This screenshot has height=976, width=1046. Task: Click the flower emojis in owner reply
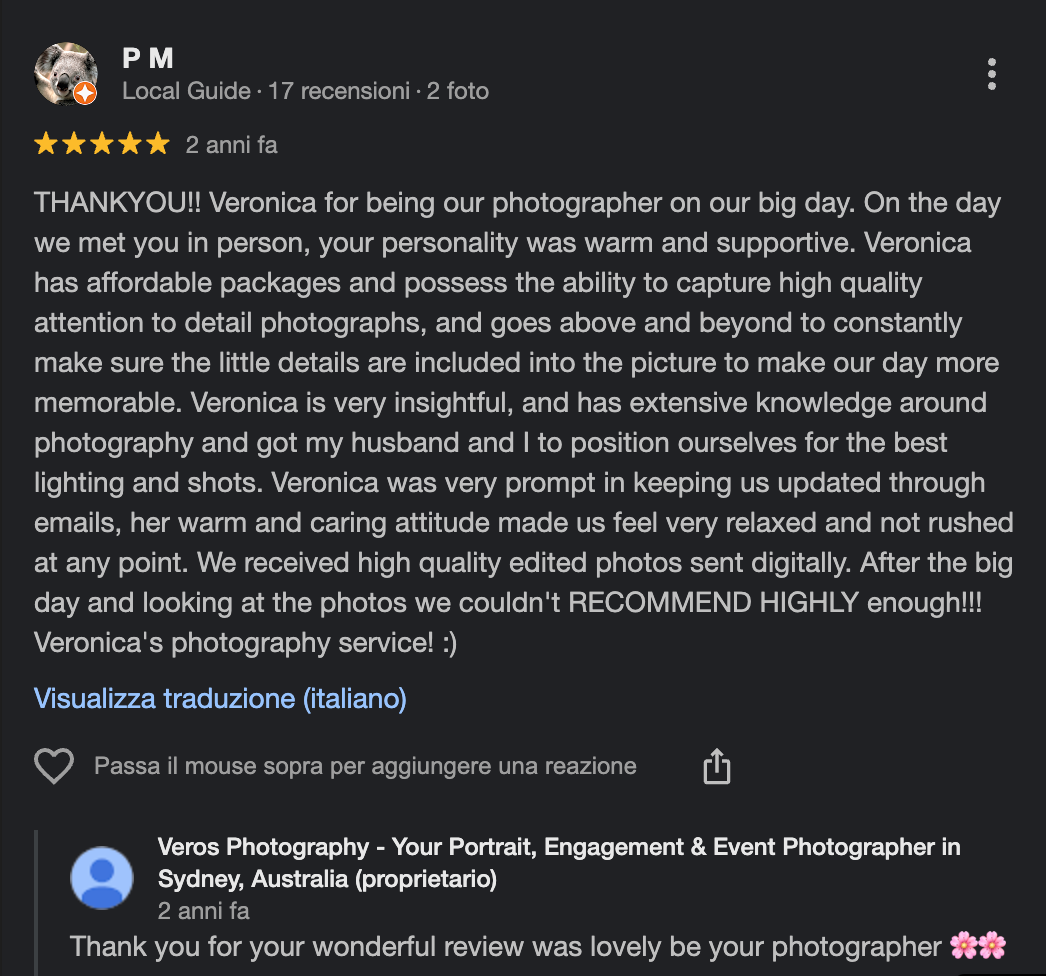tap(977, 945)
